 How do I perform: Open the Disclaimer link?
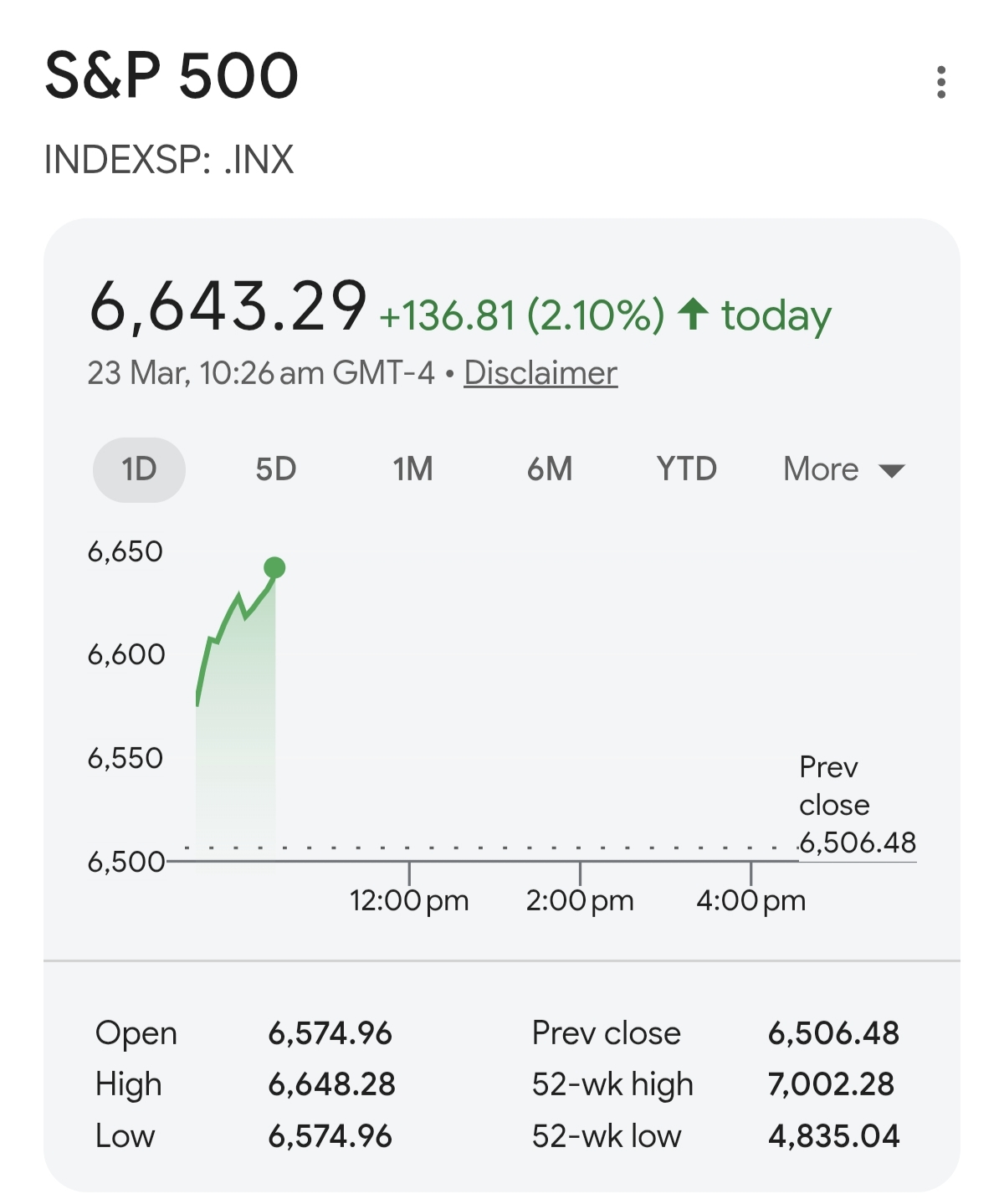click(540, 373)
